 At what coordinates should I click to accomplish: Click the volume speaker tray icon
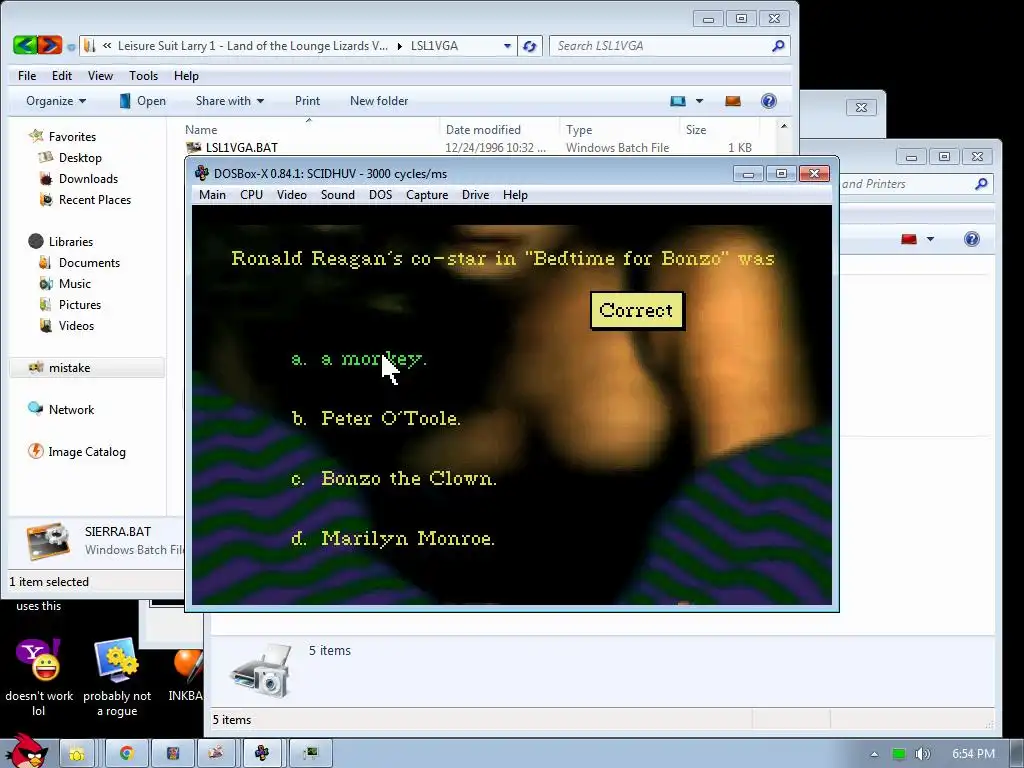coord(922,754)
